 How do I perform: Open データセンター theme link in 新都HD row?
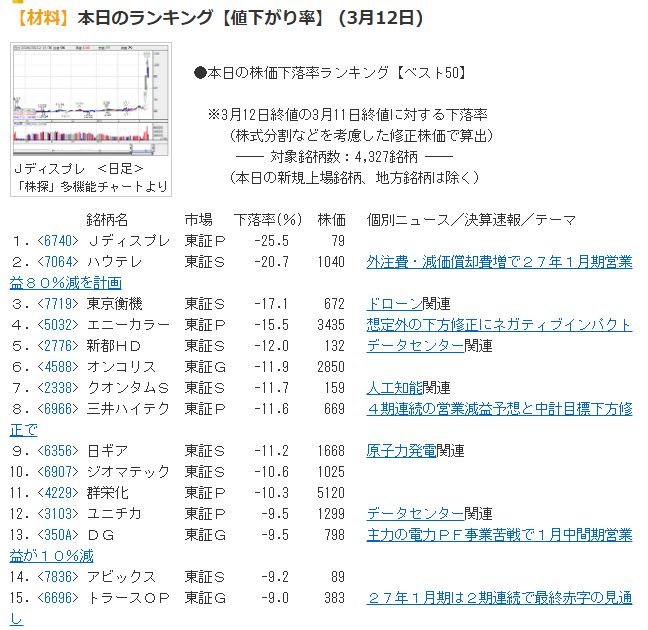pyautogui.click(x=414, y=346)
